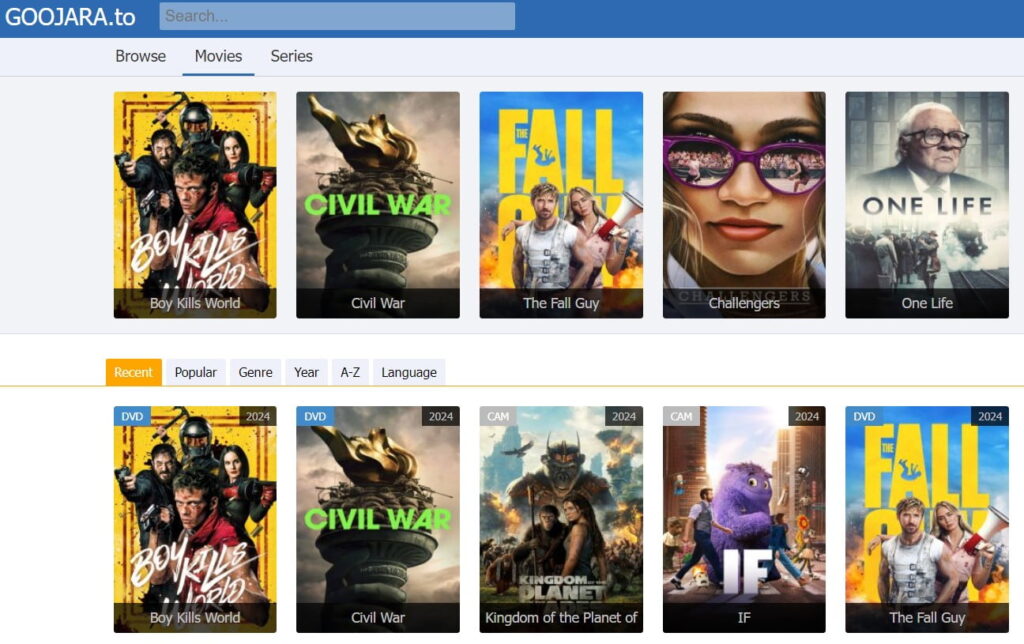Click 2024 tag on Kingdom of the Planet
This screenshot has width=1024, height=644.
point(624,416)
